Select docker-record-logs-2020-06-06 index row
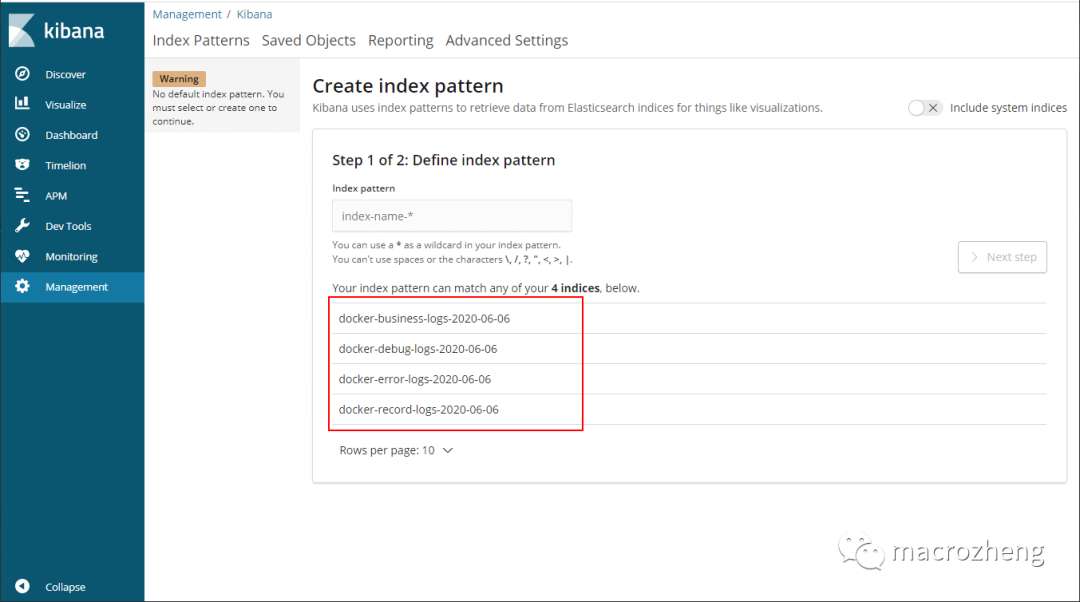This screenshot has height=602, width=1080. 689,409
